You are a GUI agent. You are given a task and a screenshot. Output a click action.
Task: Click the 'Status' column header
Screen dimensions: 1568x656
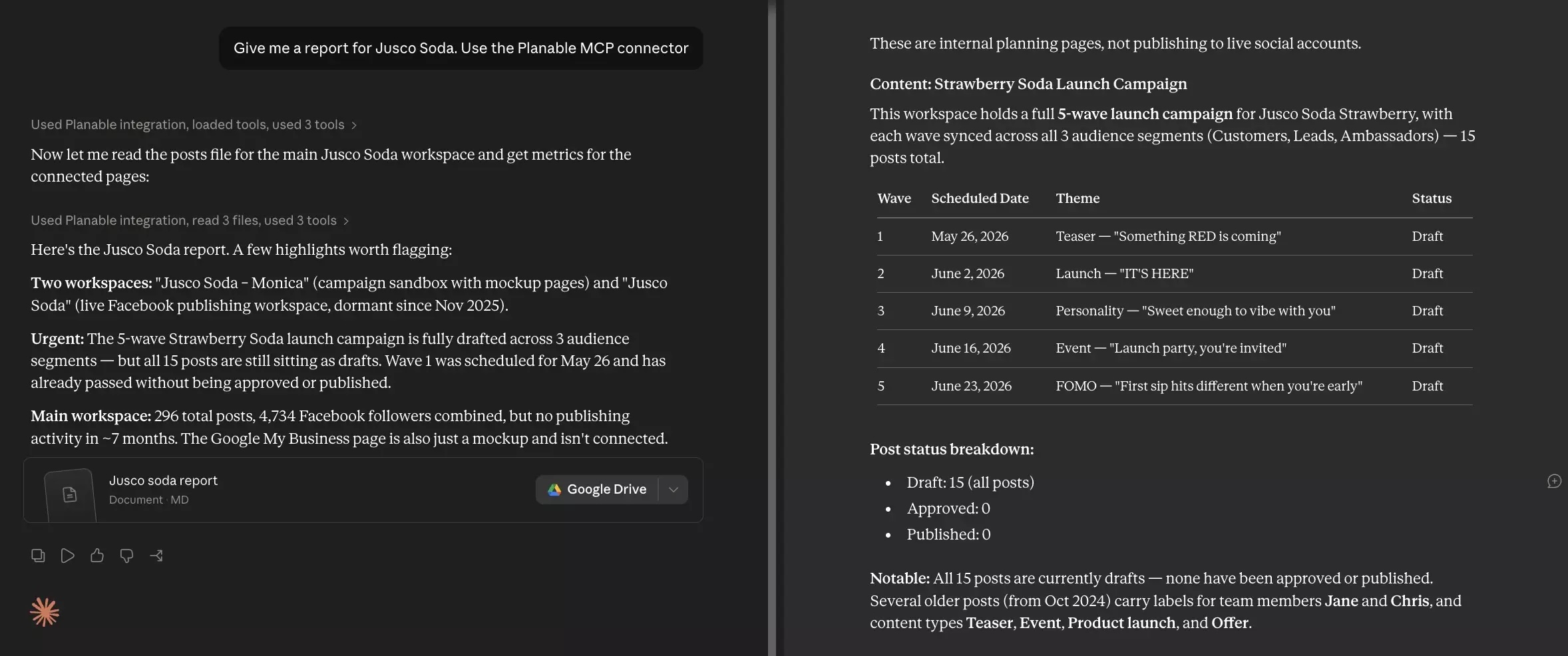point(1432,198)
